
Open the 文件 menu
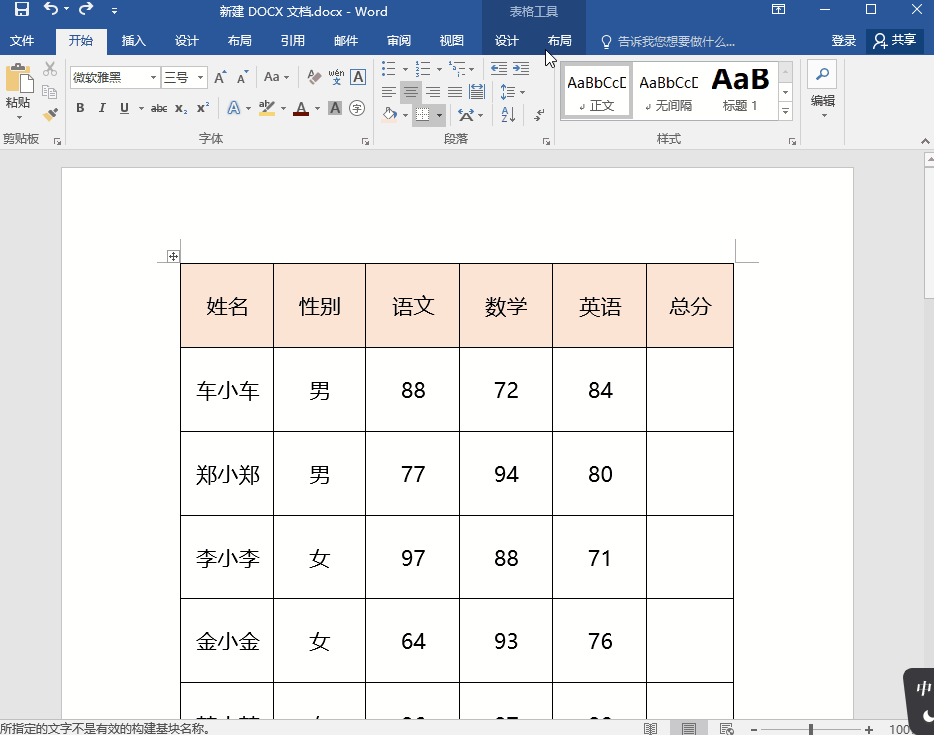[22, 43]
